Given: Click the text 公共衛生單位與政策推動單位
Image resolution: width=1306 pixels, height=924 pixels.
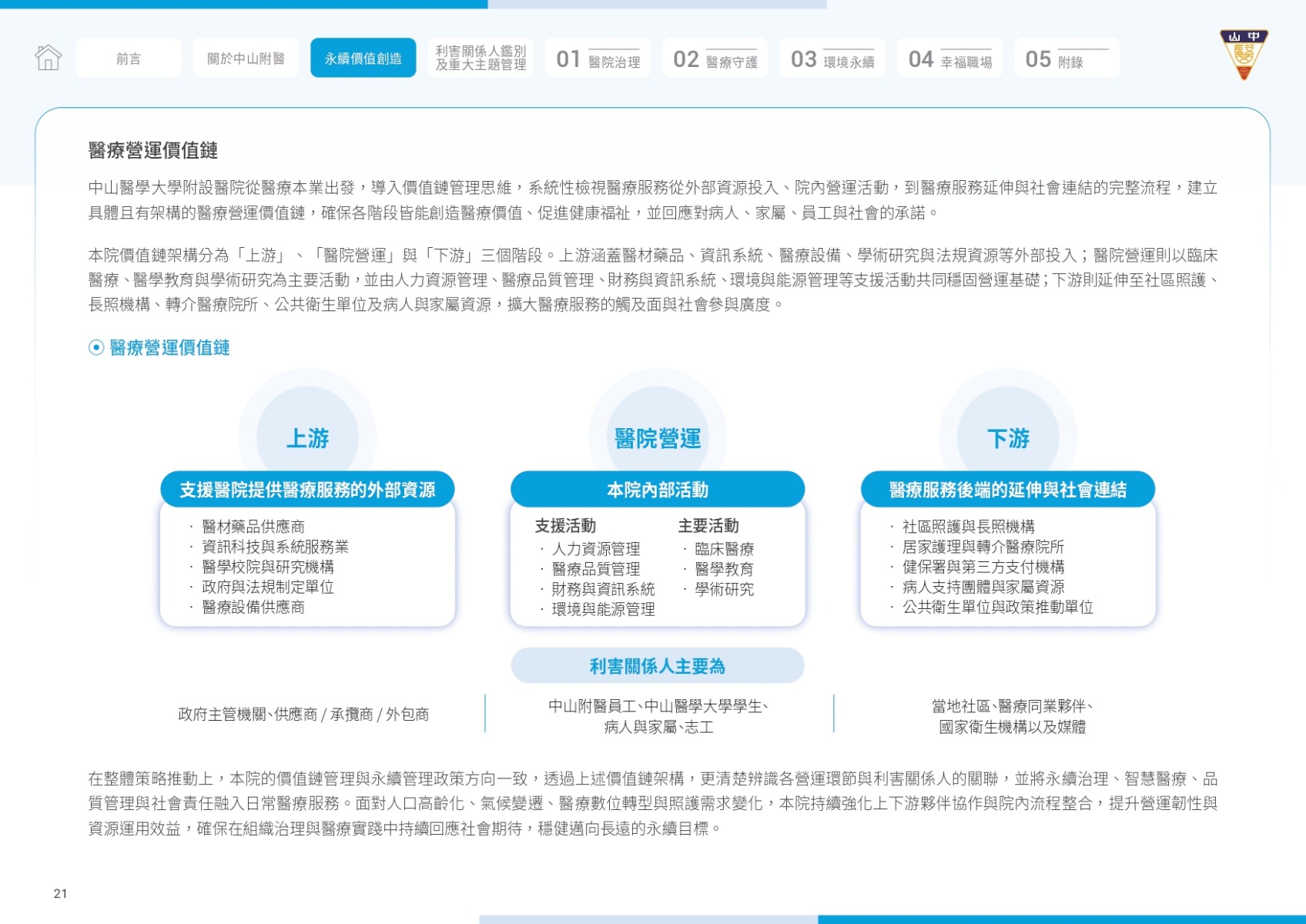Looking at the screenshot, I should tap(998, 607).
